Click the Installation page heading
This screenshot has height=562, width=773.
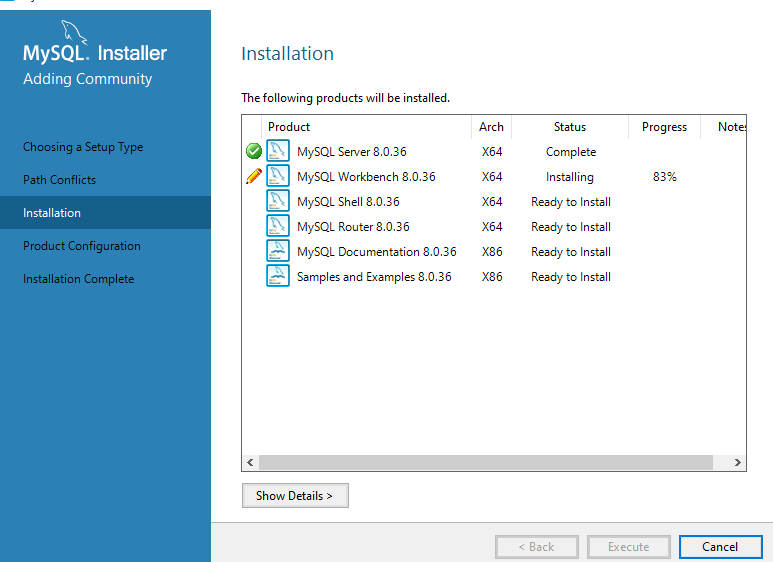[287, 53]
